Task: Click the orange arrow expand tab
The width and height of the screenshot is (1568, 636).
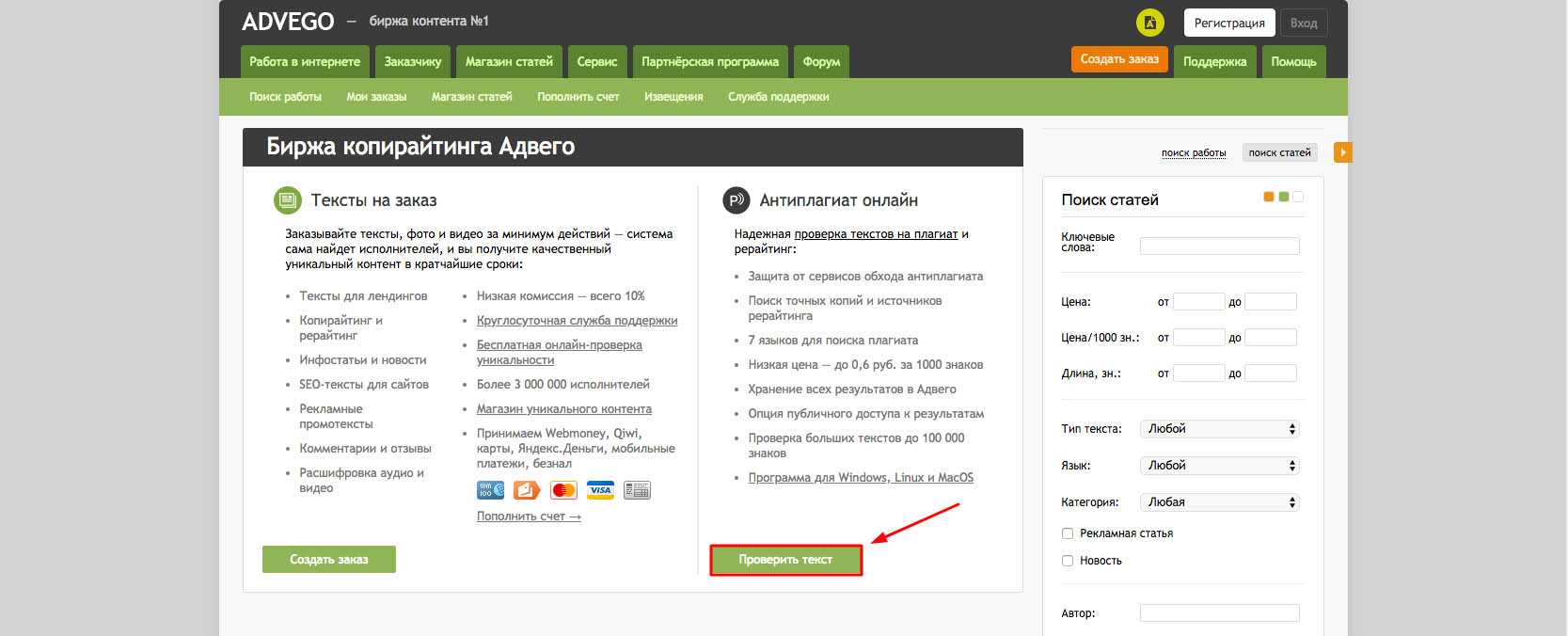Action: [x=1343, y=151]
